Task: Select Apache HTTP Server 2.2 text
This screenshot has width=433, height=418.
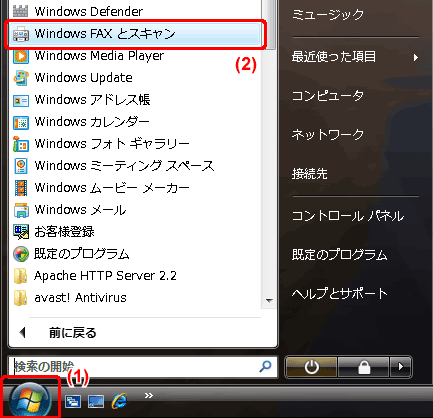Action: tap(105, 276)
